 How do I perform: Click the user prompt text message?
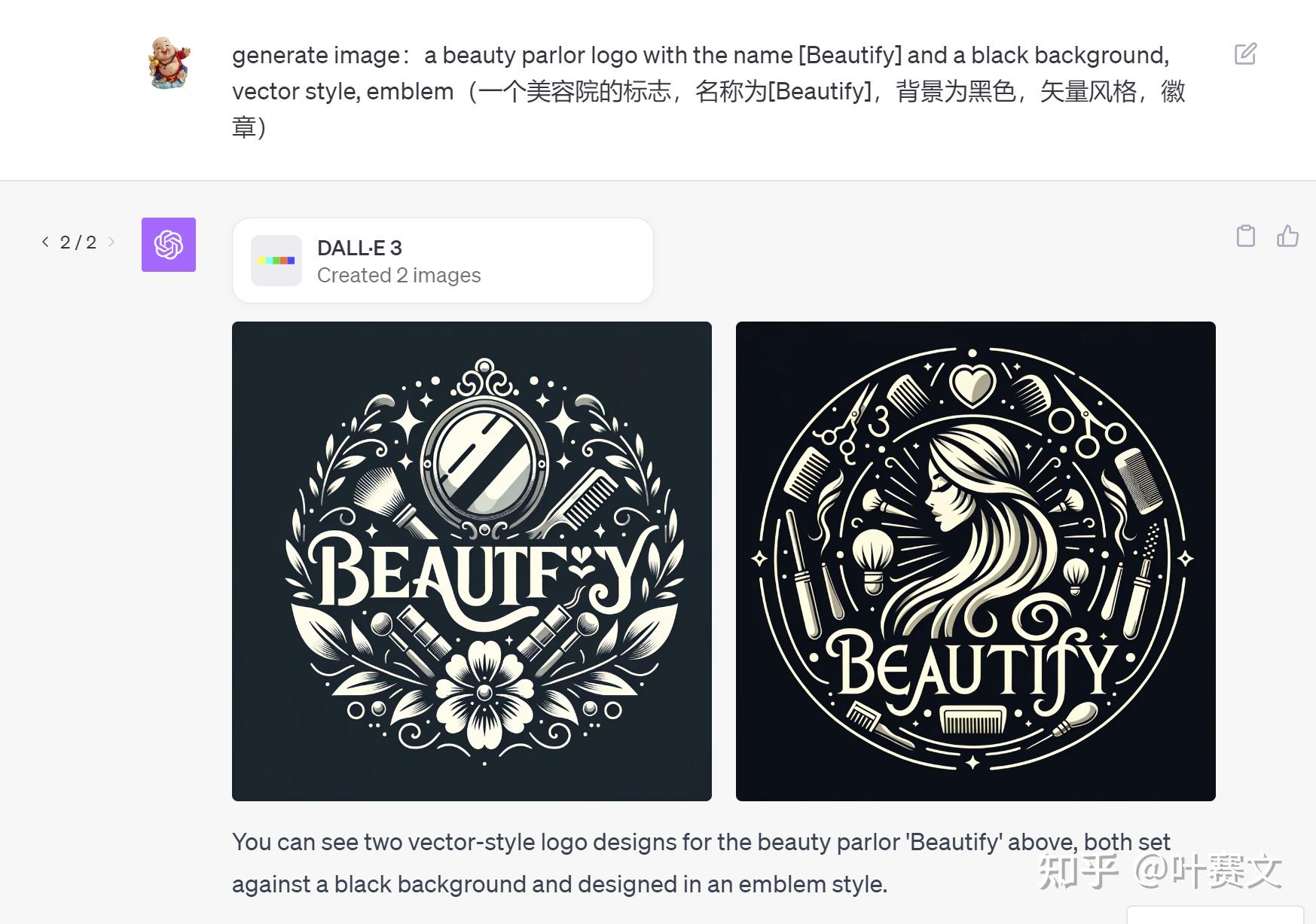[x=709, y=91]
